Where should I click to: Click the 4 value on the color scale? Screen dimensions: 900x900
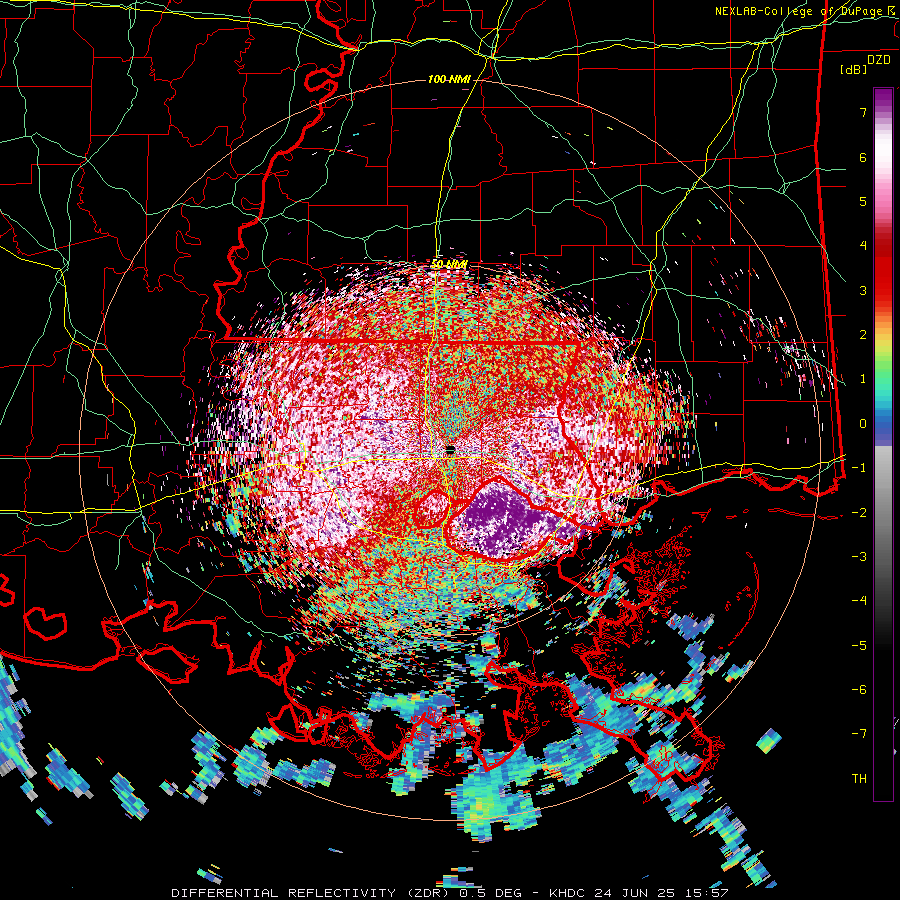[x=863, y=246]
